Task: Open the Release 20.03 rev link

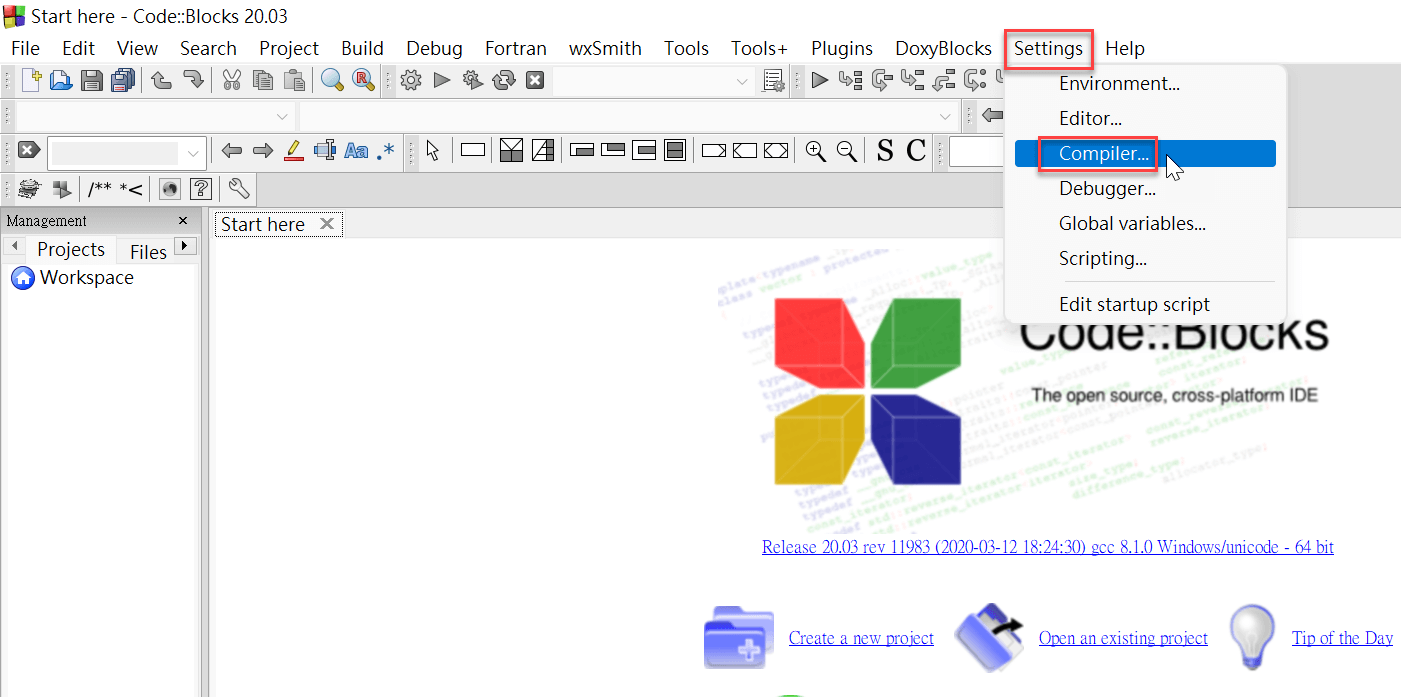Action: (1047, 547)
